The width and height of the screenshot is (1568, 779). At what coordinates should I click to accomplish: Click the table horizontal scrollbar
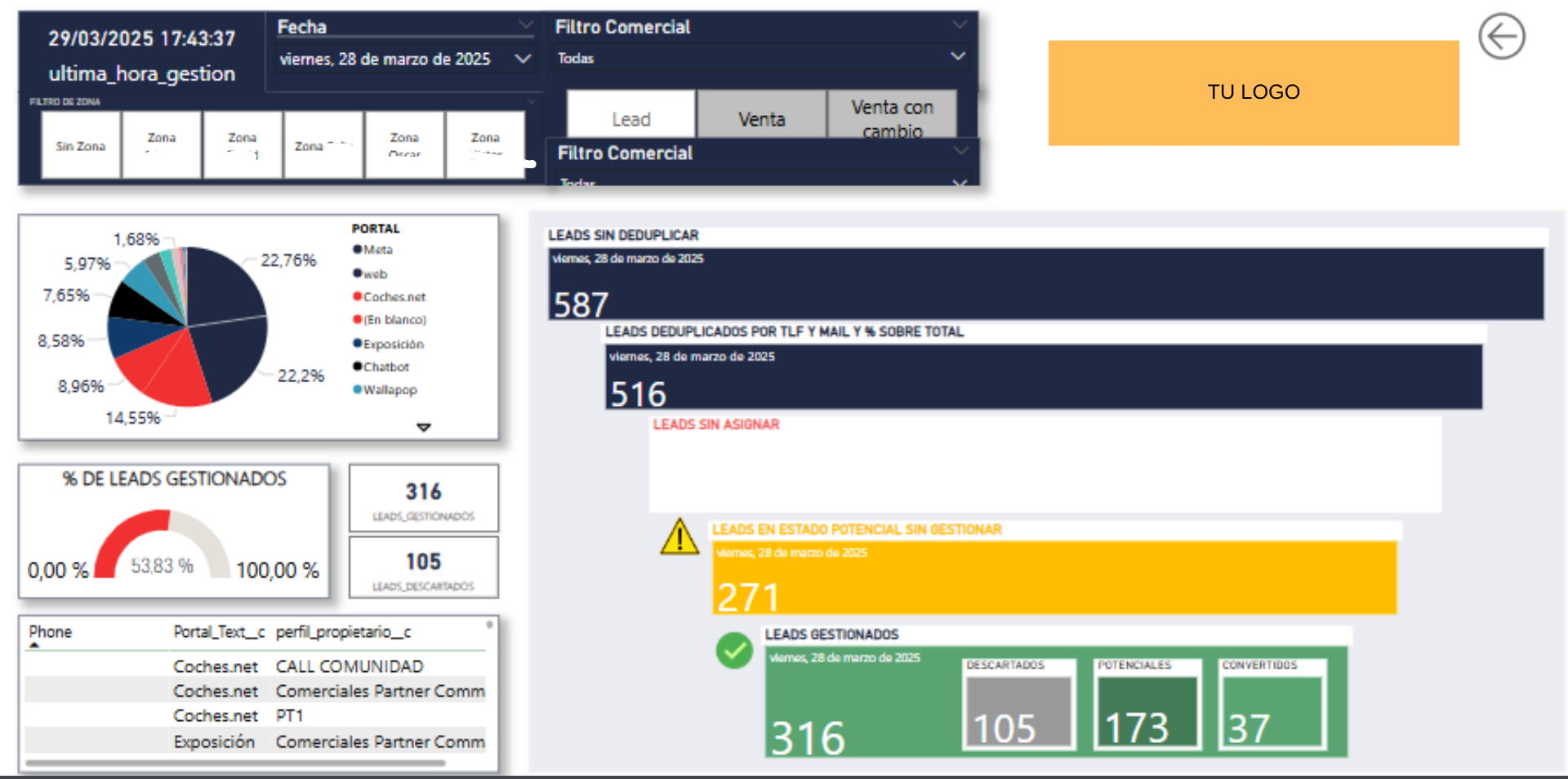pyautogui.click(x=236, y=763)
